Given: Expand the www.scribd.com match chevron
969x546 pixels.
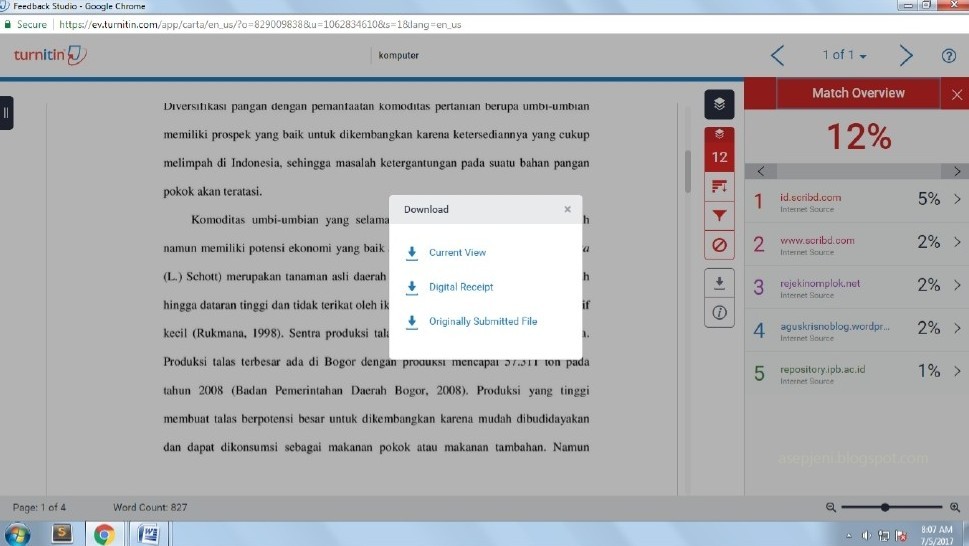Looking at the screenshot, I should click(x=957, y=242).
